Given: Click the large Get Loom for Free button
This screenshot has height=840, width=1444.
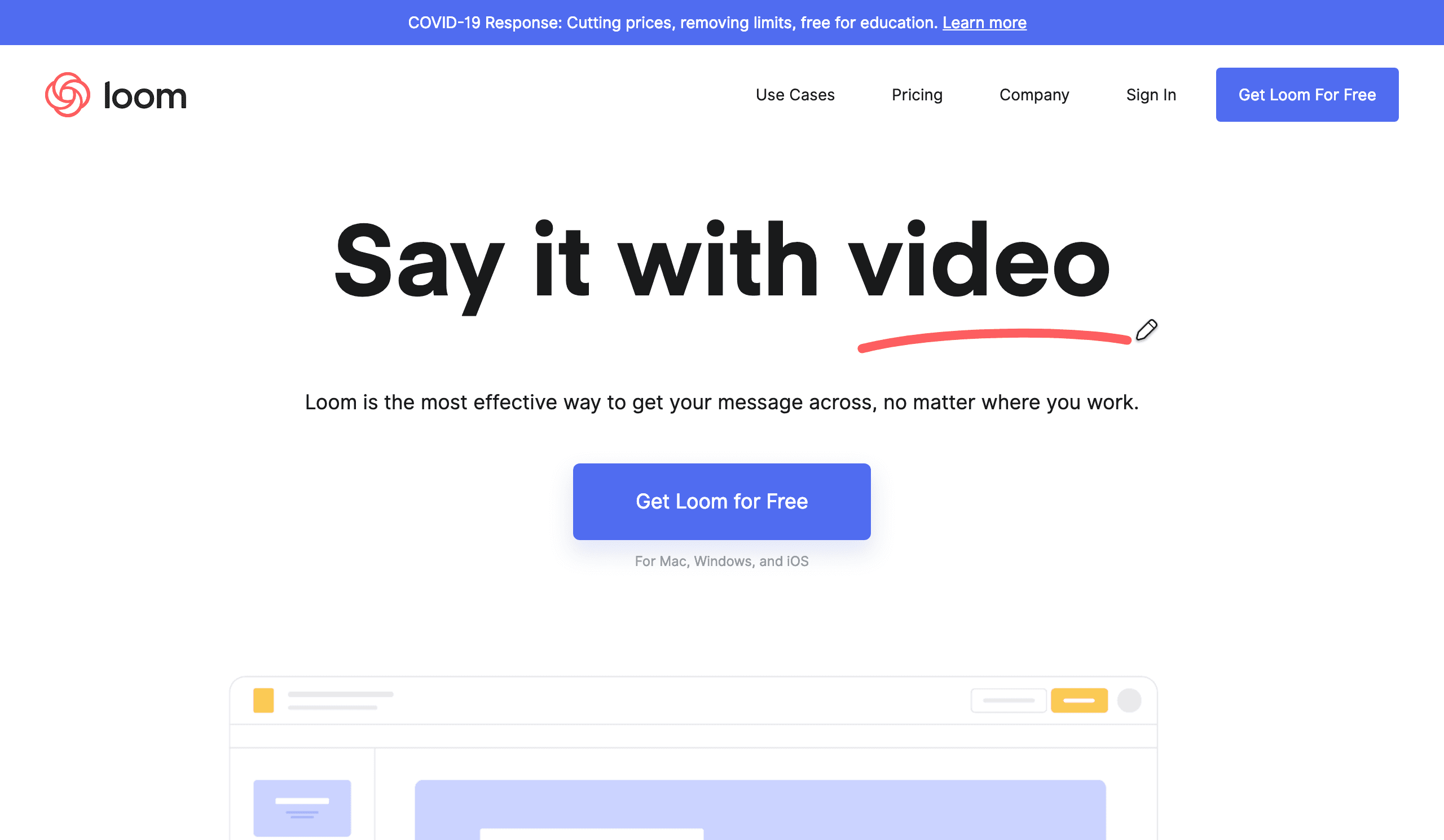Looking at the screenshot, I should tap(721, 501).
